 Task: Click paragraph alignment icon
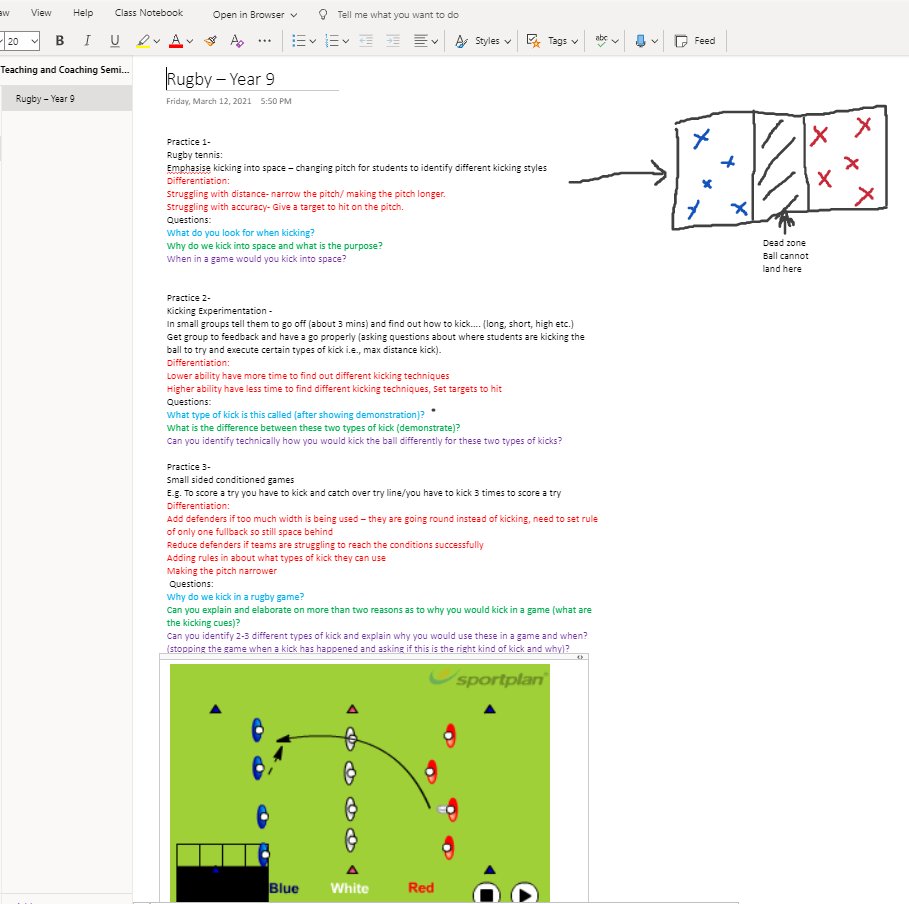[x=421, y=41]
